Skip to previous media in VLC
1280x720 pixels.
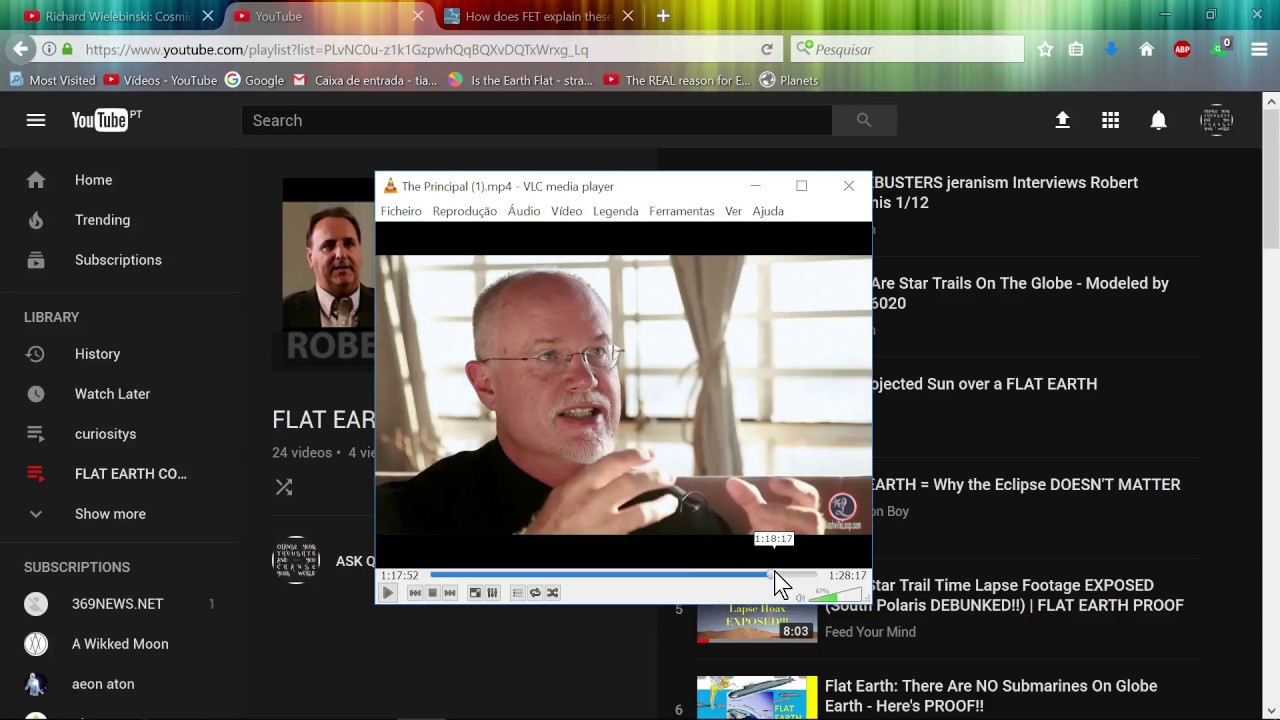(415, 593)
